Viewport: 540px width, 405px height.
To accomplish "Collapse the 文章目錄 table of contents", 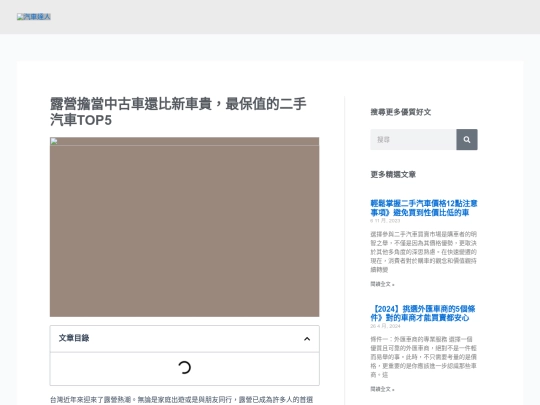I will (x=307, y=339).
